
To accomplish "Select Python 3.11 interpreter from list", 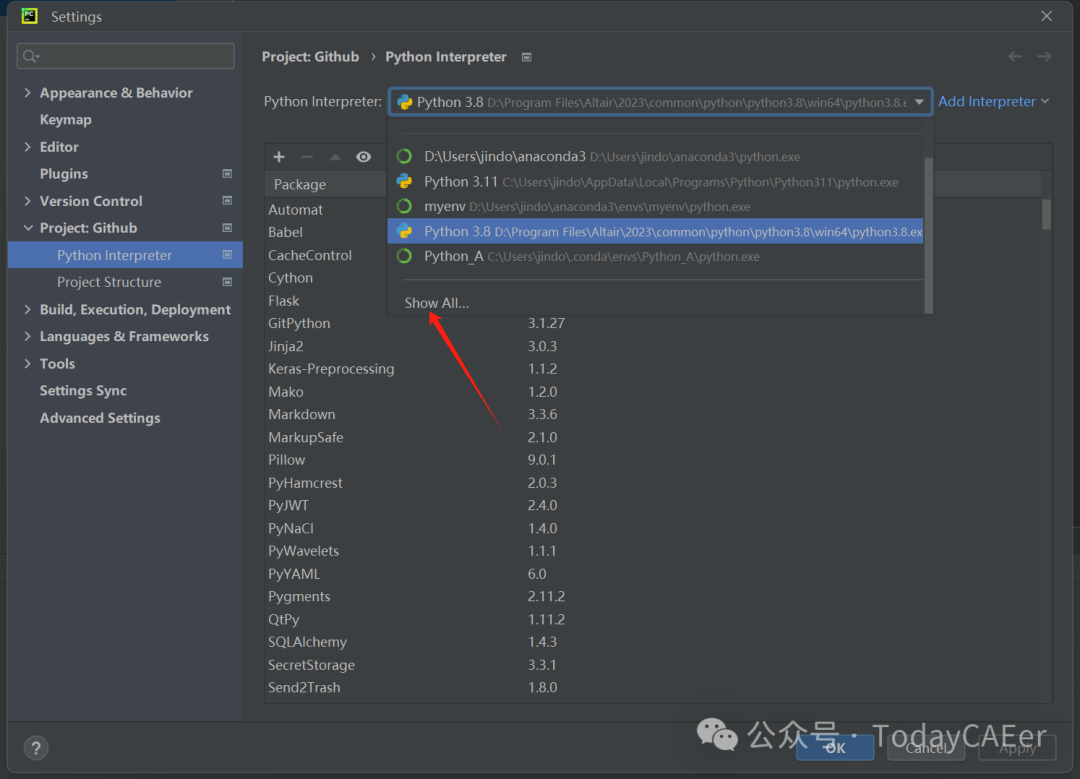I will tap(655, 182).
